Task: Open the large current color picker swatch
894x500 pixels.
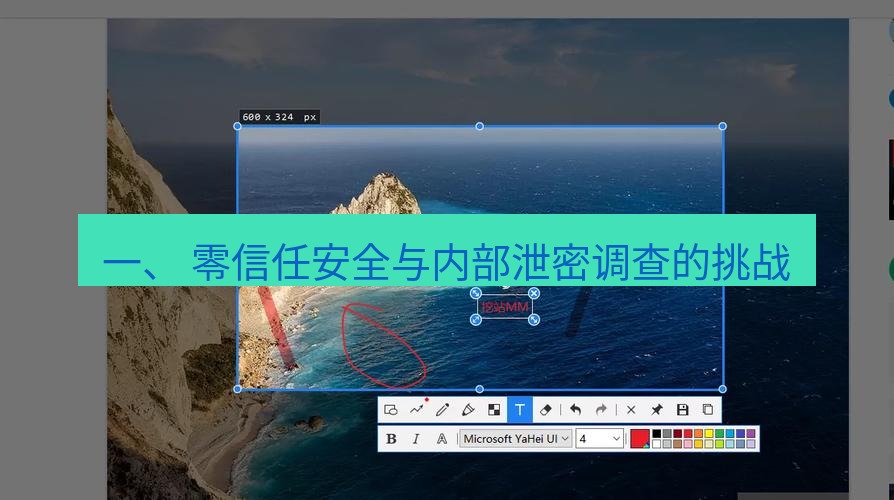Action: pos(640,438)
